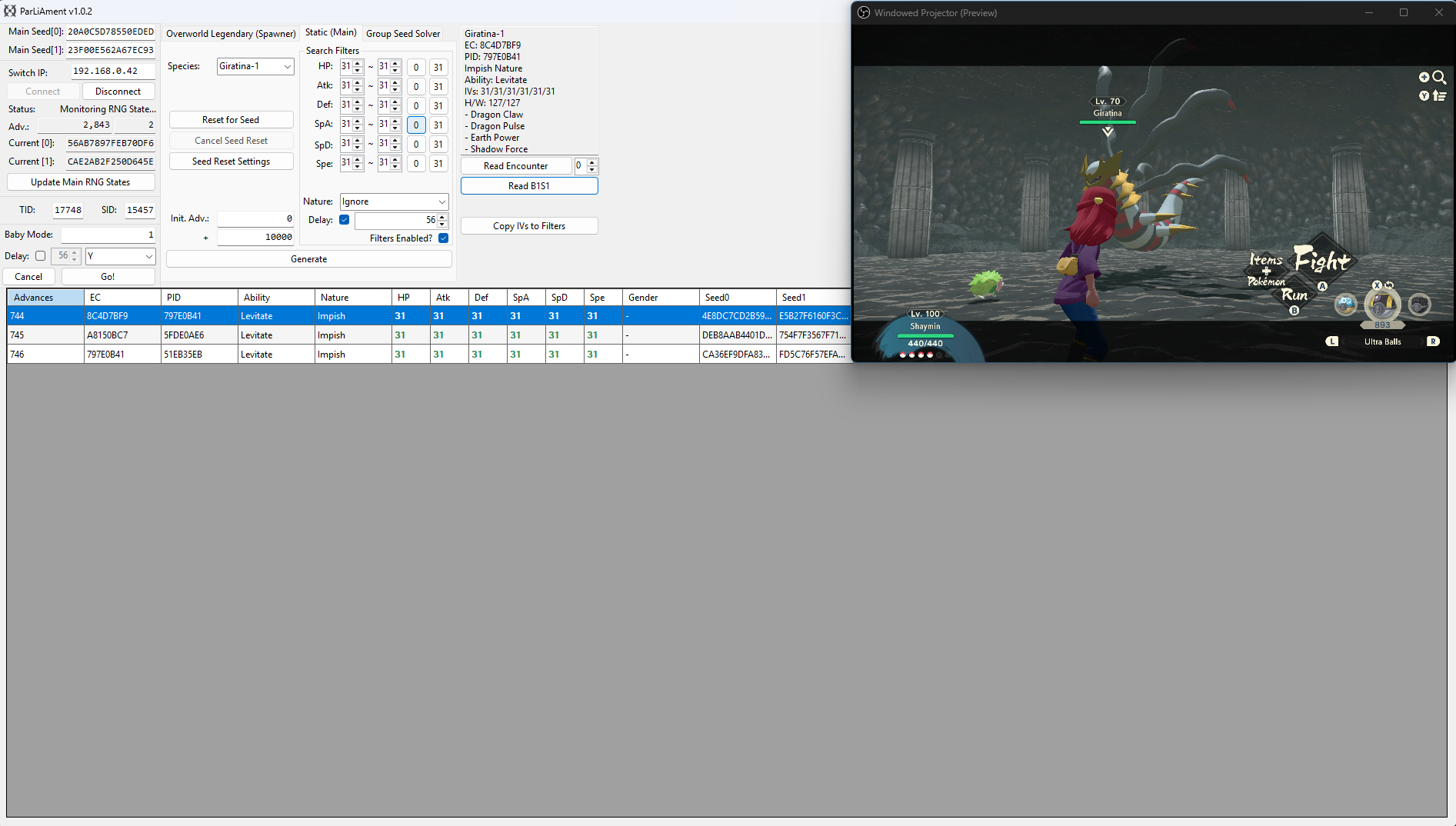The image size is (1456, 826).
Task: Click the L shoulder button icon
Action: pos(1332,341)
